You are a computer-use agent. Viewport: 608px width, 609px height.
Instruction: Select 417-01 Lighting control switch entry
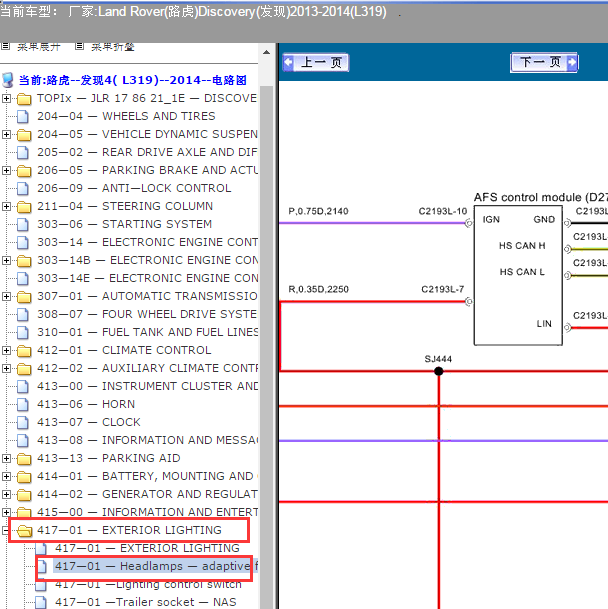pyautogui.click(x=148, y=584)
